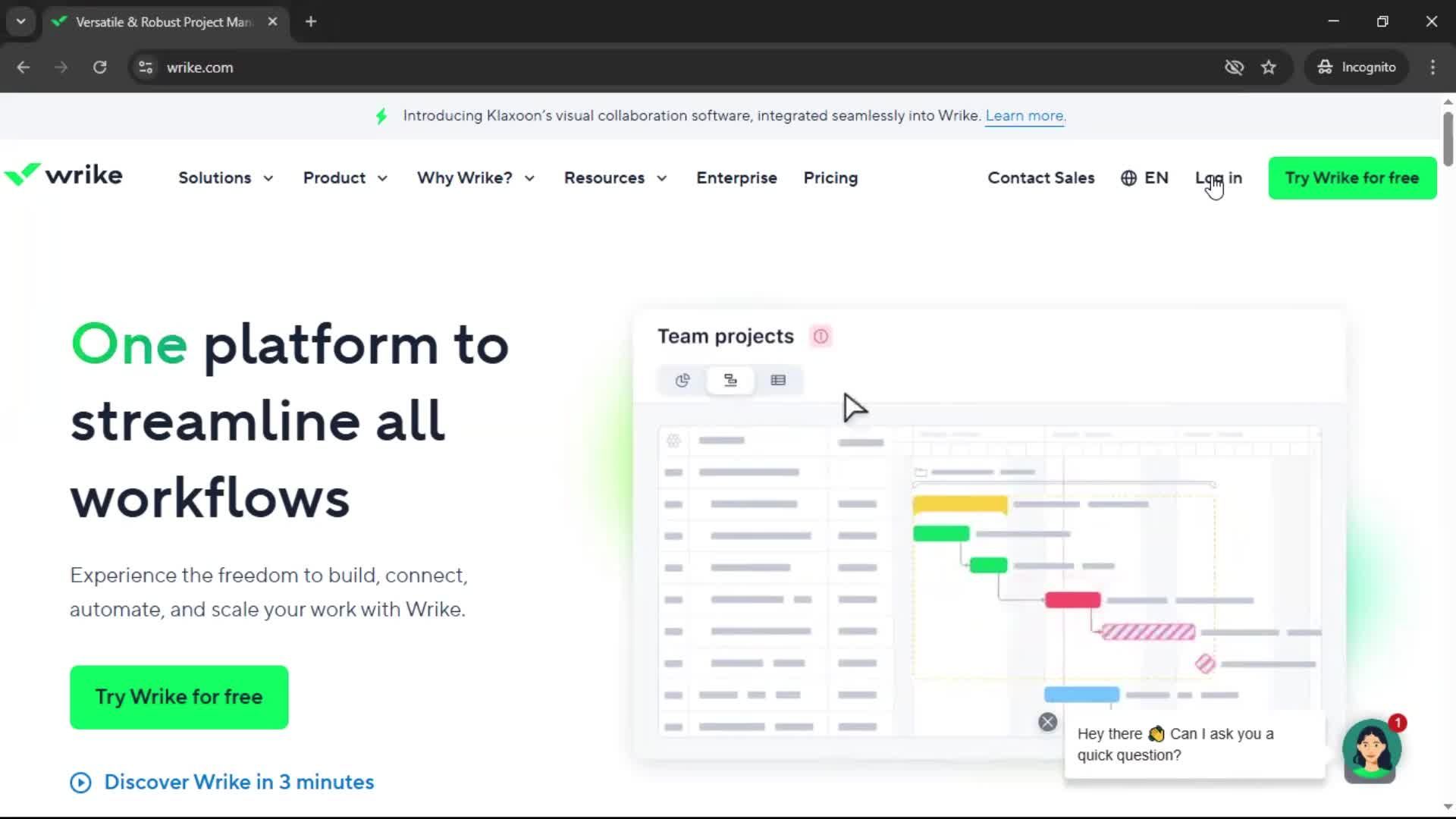
Task: Select the pie chart view icon
Action: (682, 380)
